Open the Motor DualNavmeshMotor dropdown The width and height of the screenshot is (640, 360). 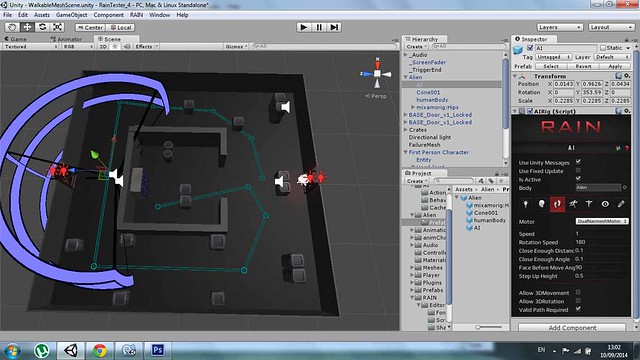602,221
